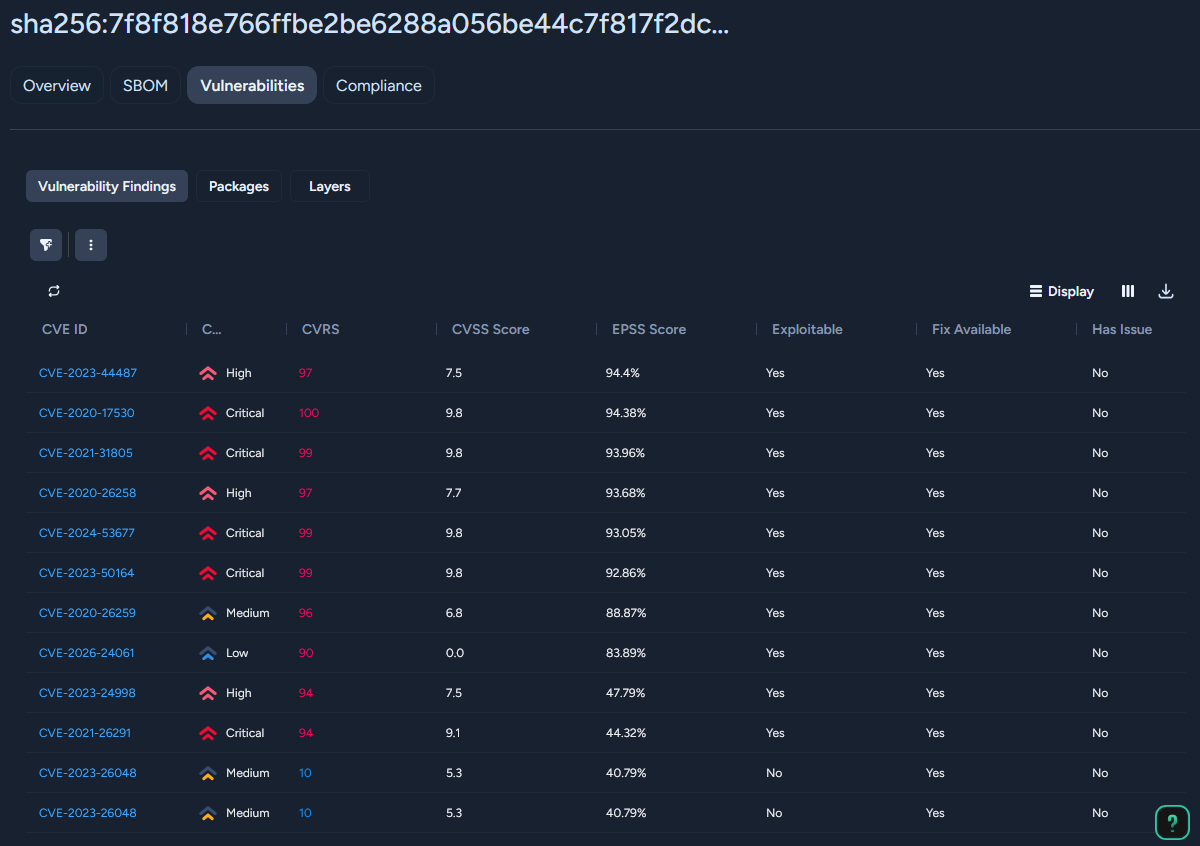Screen dimensions: 1200x846
Task: Click the CVRS value 100
Action: [x=309, y=413]
